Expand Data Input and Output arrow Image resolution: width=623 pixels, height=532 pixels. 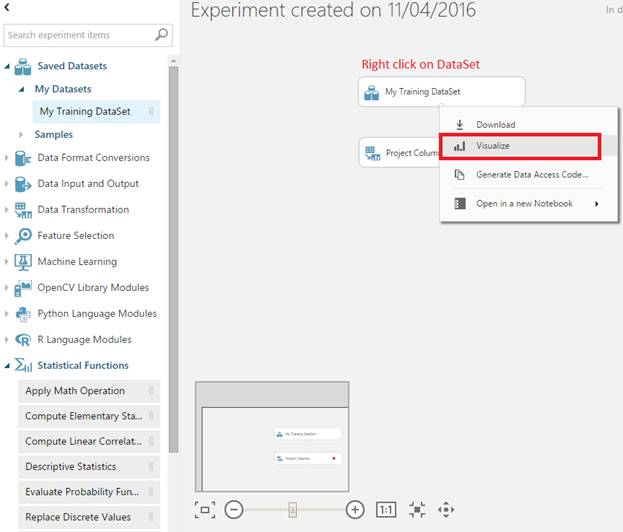(x=6, y=184)
